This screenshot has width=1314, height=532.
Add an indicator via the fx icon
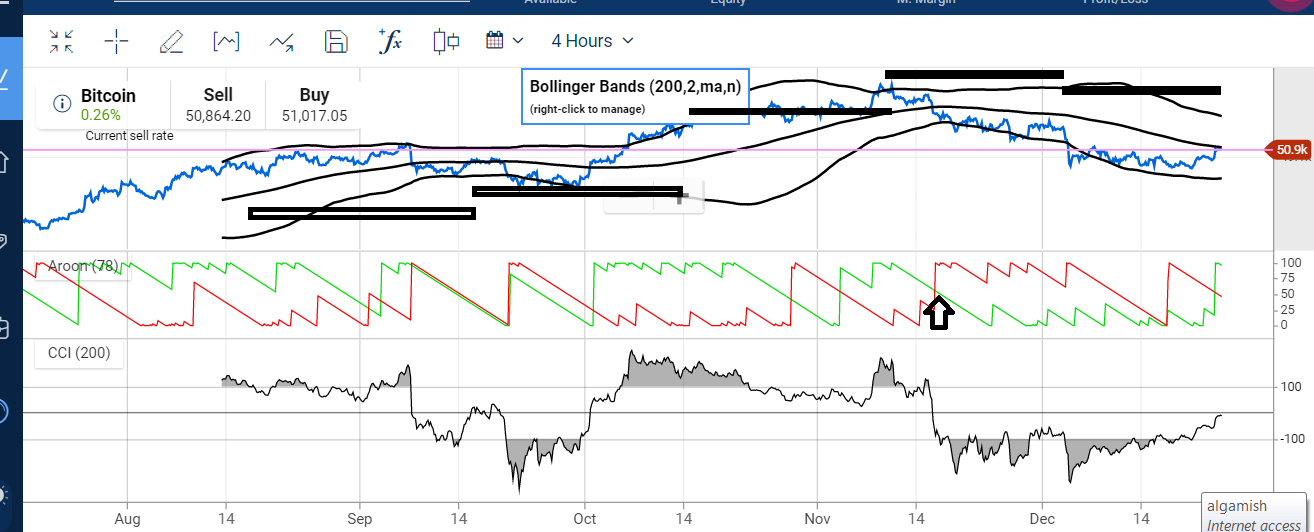coord(390,40)
